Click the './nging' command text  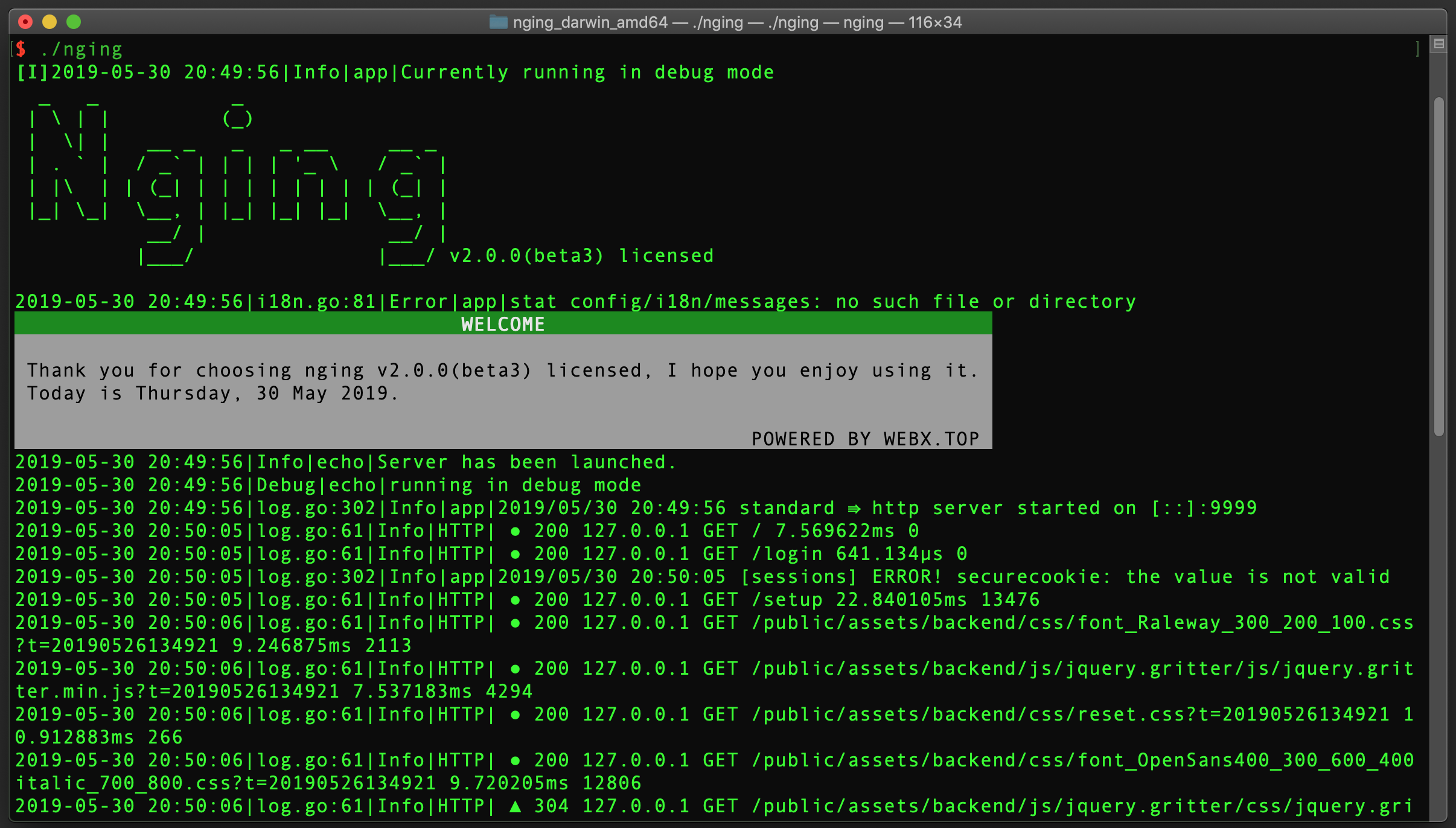[81, 49]
